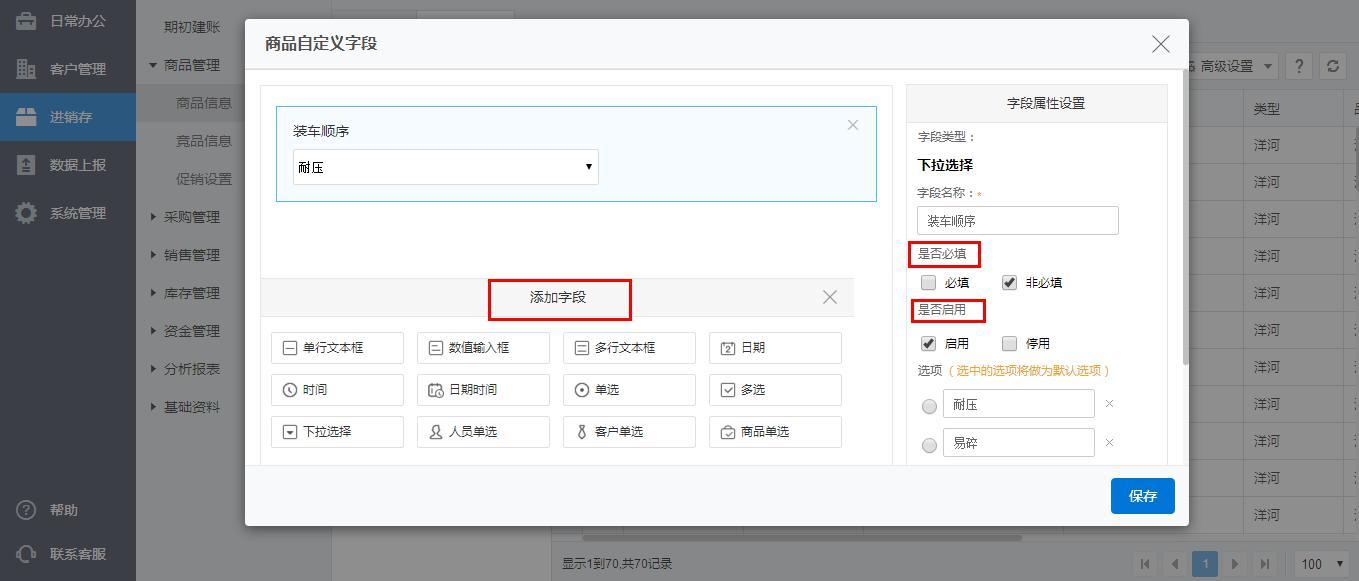Expand 采购管理 in the sidebar tree
The height and width of the screenshot is (581, 1359).
(191, 217)
